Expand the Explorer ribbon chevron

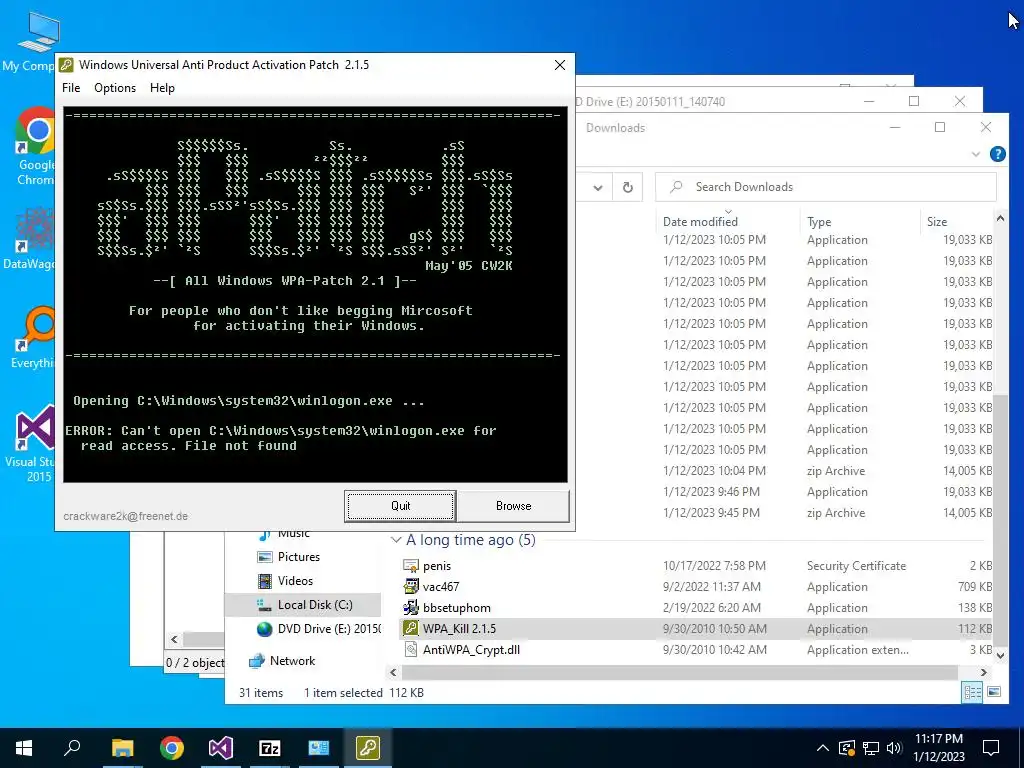point(976,154)
